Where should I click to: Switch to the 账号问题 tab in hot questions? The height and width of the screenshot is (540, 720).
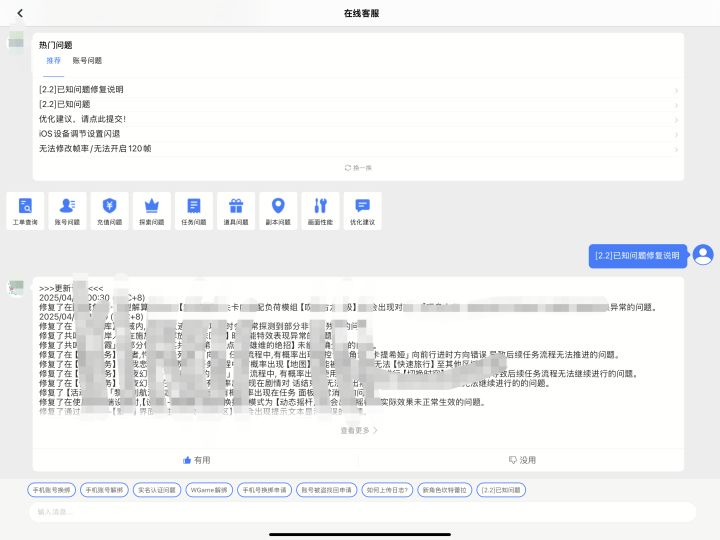(x=87, y=61)
